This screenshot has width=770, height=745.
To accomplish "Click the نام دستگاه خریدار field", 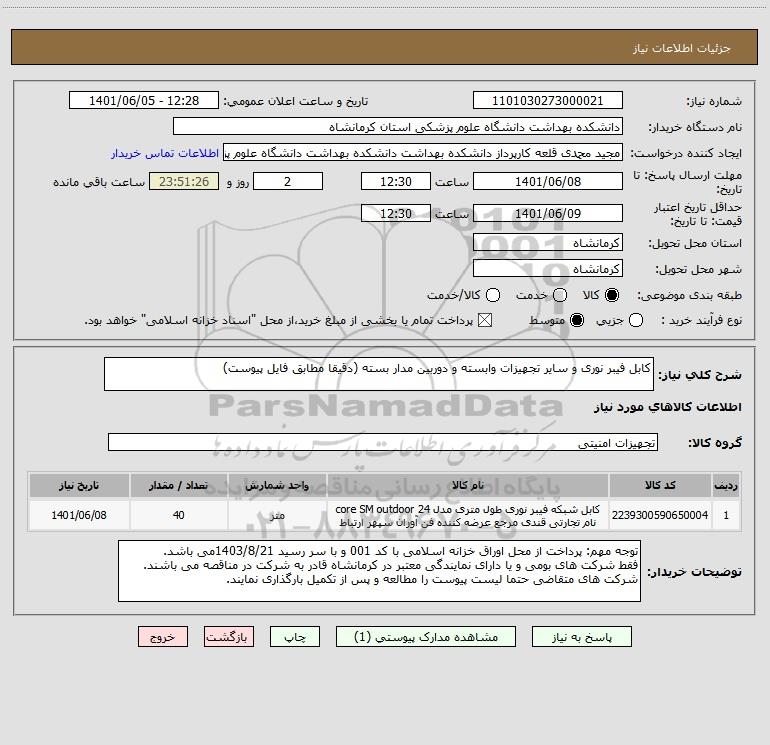I will click(398, 127).
